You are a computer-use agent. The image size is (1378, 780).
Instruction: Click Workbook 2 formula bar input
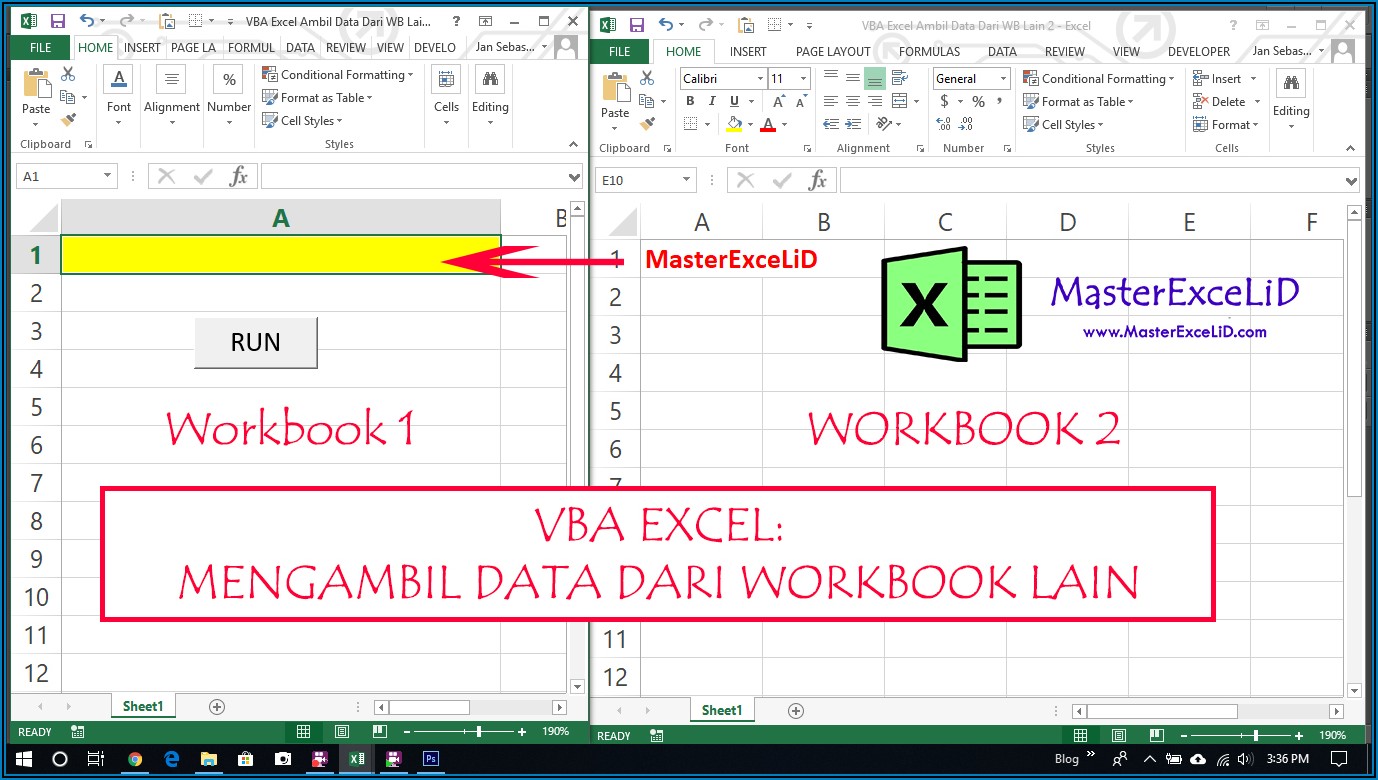(x=1091, y=180)
